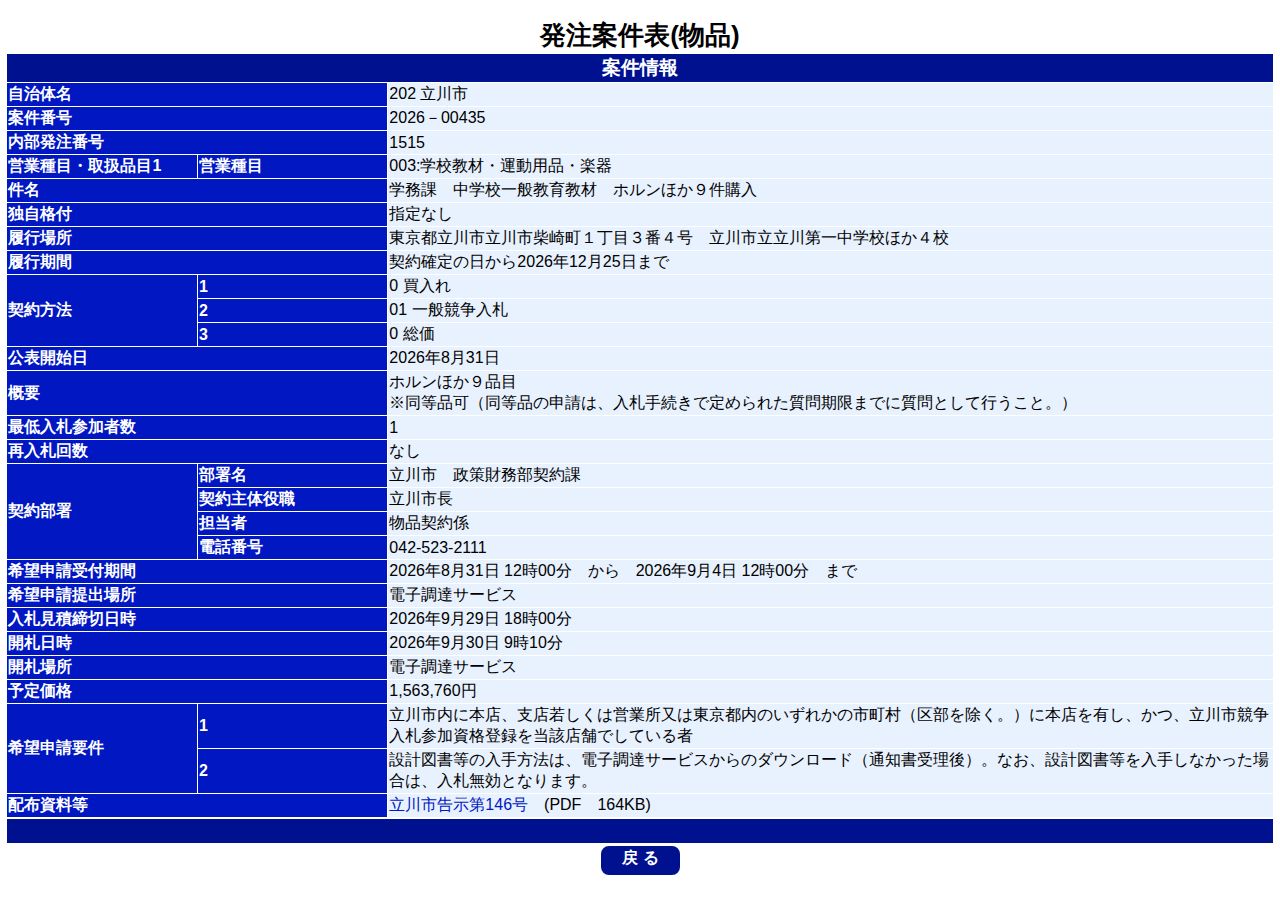Select contract method 01 一般競争入札

click(448, 310)
